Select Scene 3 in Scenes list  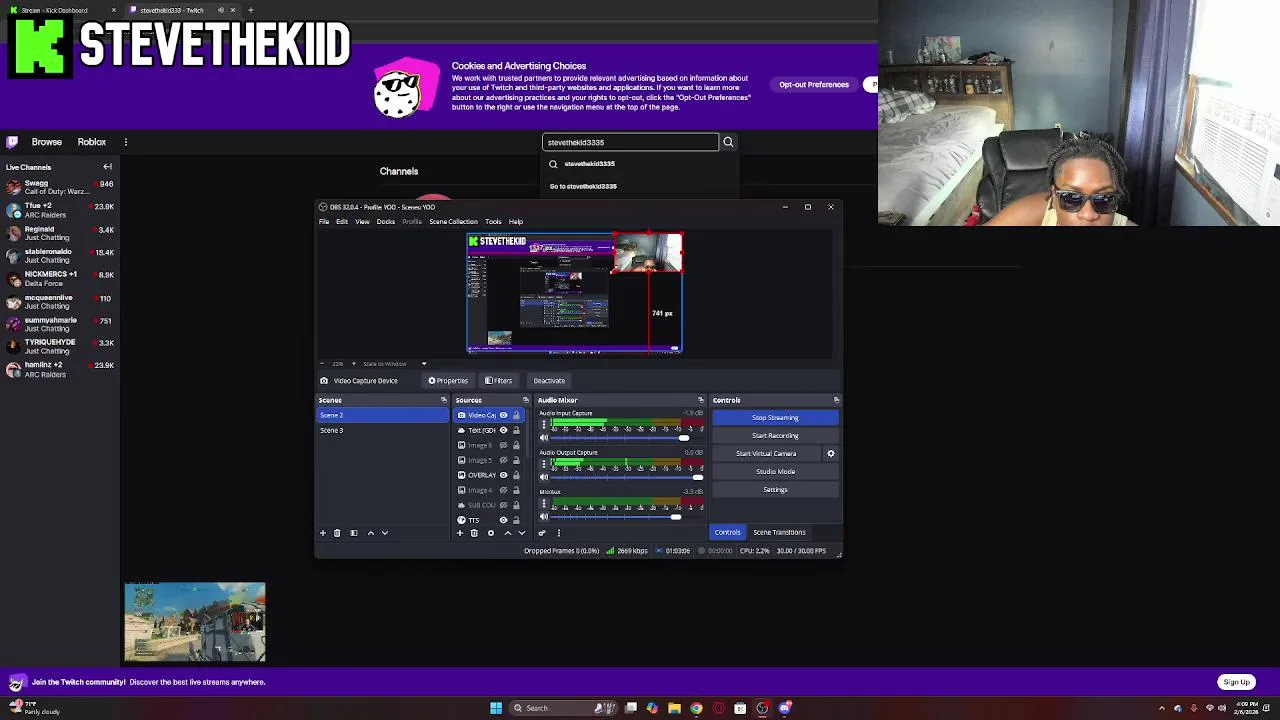(x=383, y=430)
